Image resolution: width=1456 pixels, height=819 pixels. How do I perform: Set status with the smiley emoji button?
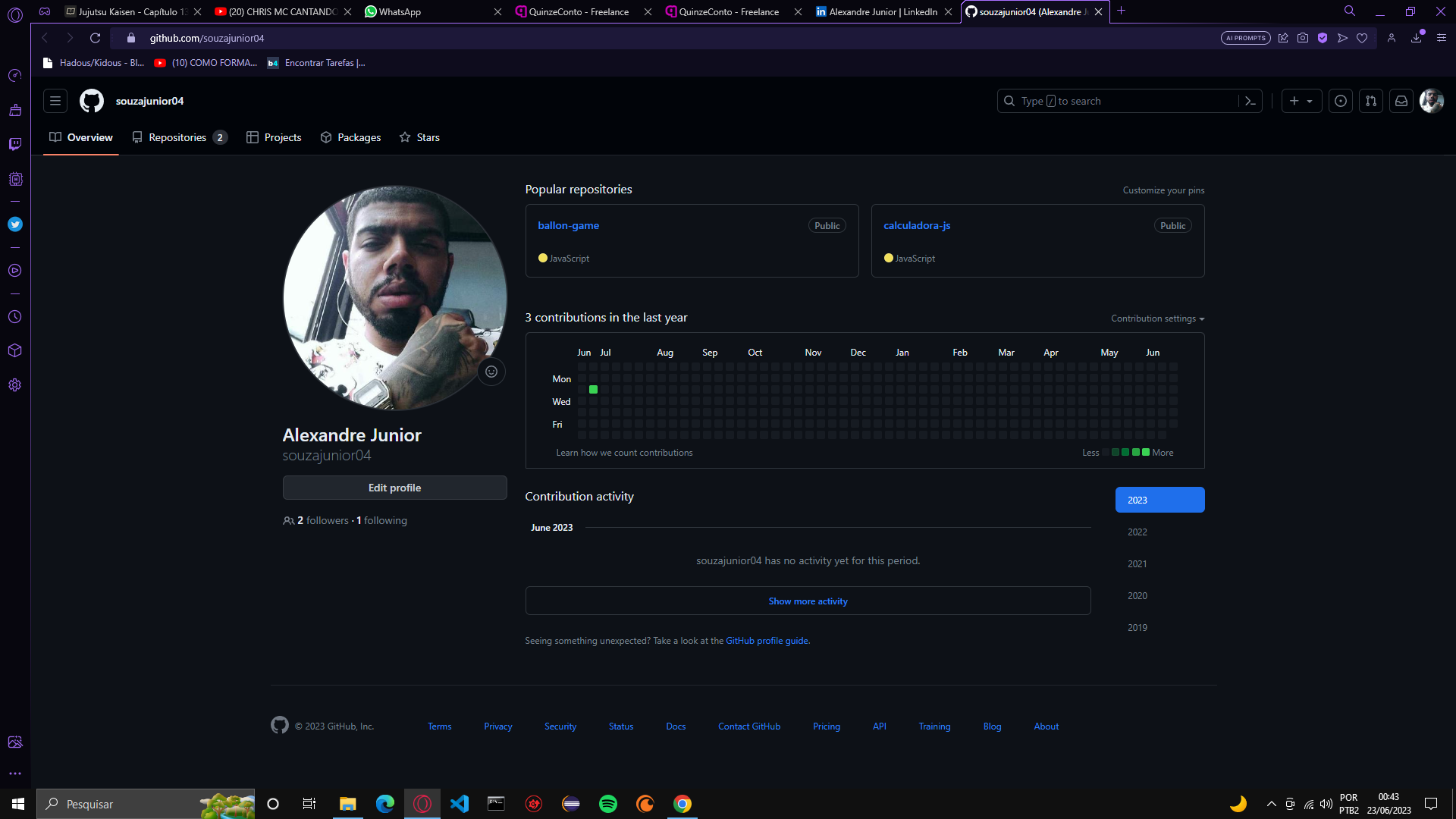tap(491, 372)
